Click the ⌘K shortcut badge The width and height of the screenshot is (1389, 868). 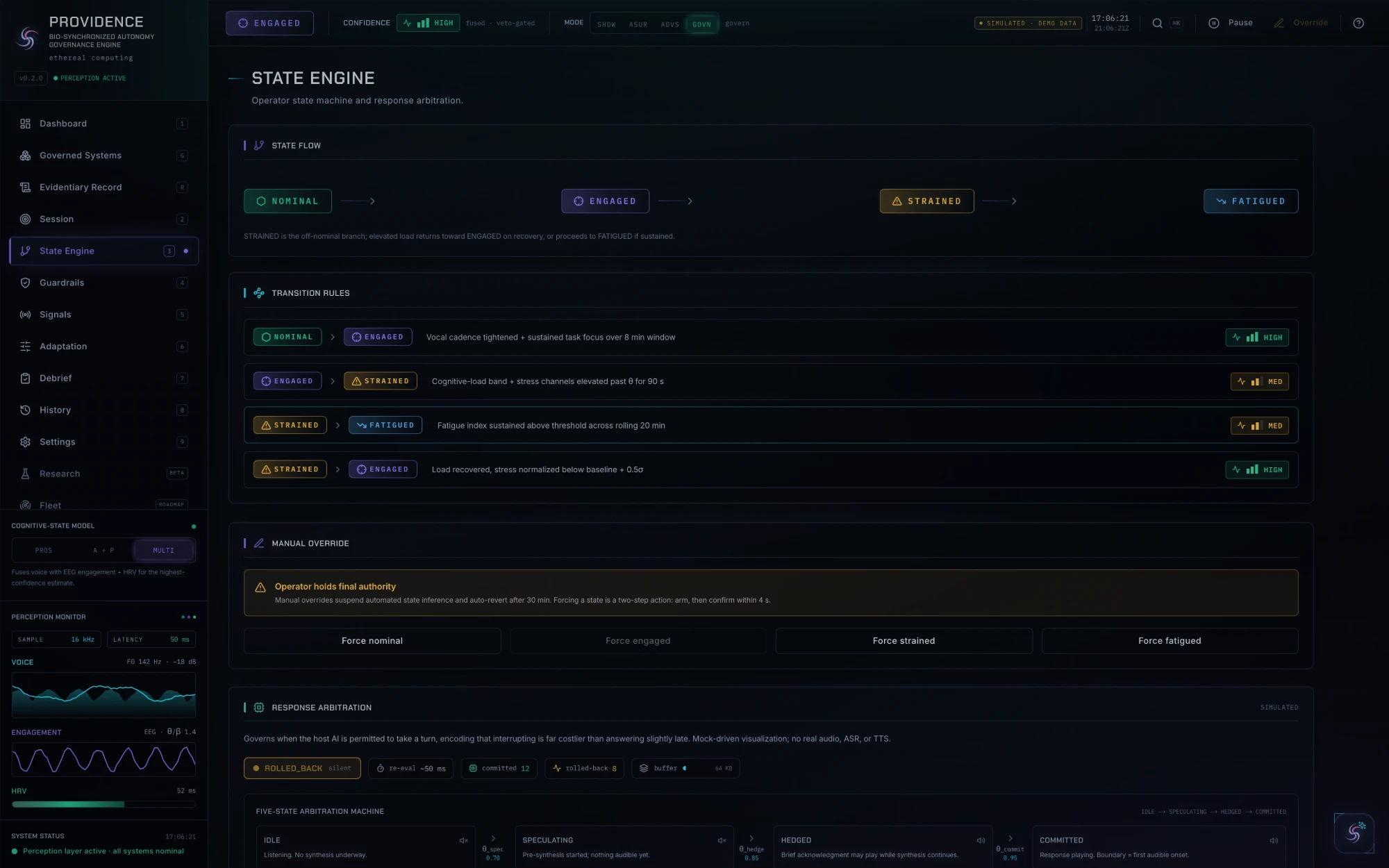[1176, 23]
